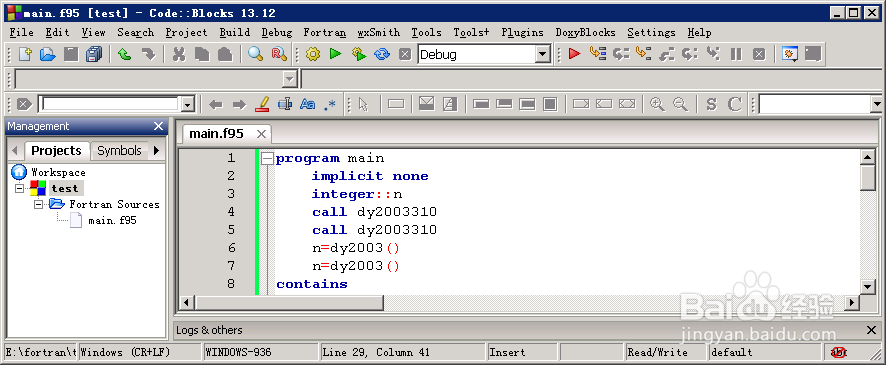Viewport: 886px width, 365px height.
Task: Close the main.f95 editor tab
Action: coord(261,134)
